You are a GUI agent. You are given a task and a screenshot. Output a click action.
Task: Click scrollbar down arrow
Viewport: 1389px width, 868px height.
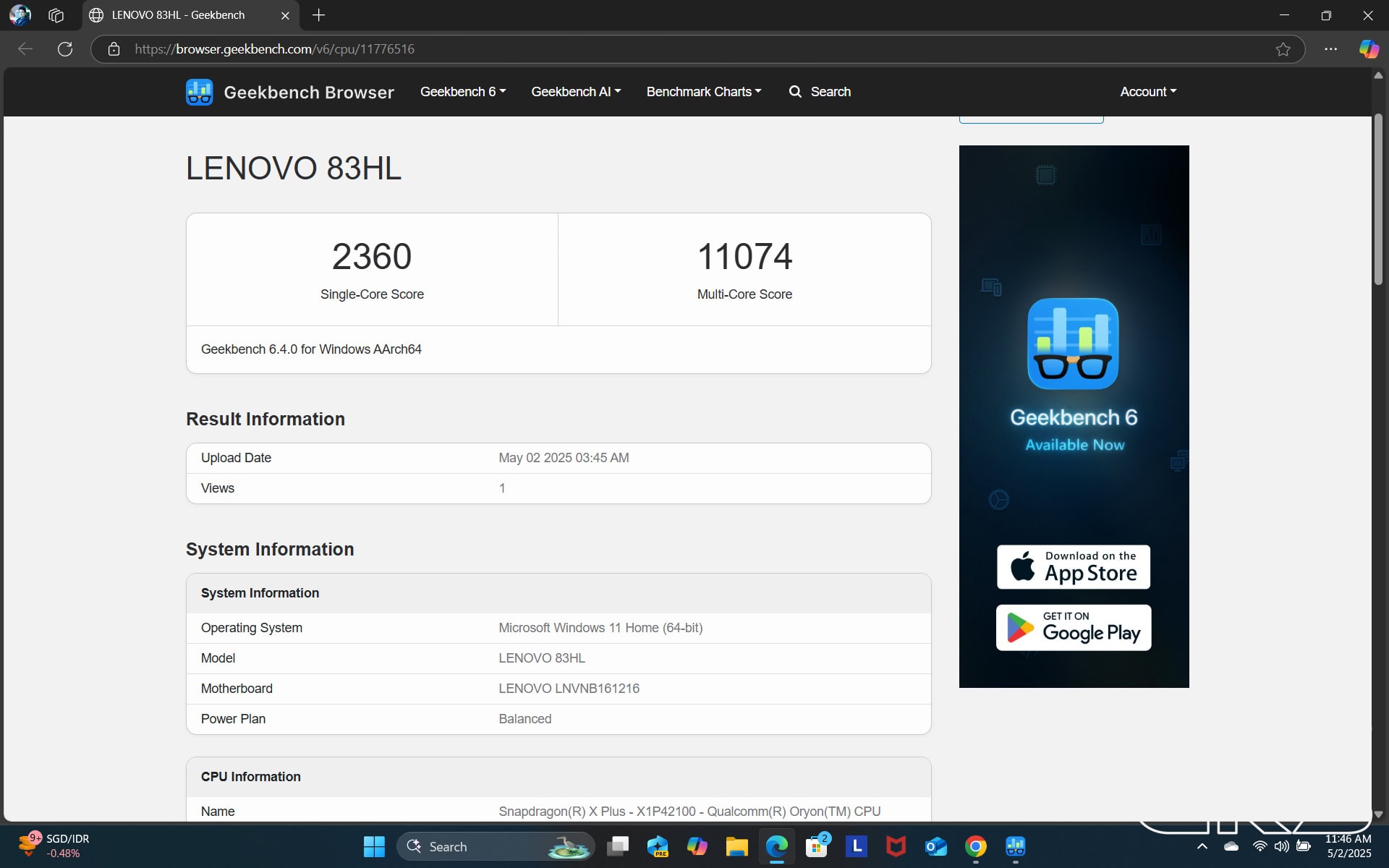click(x=1378, y=814)
